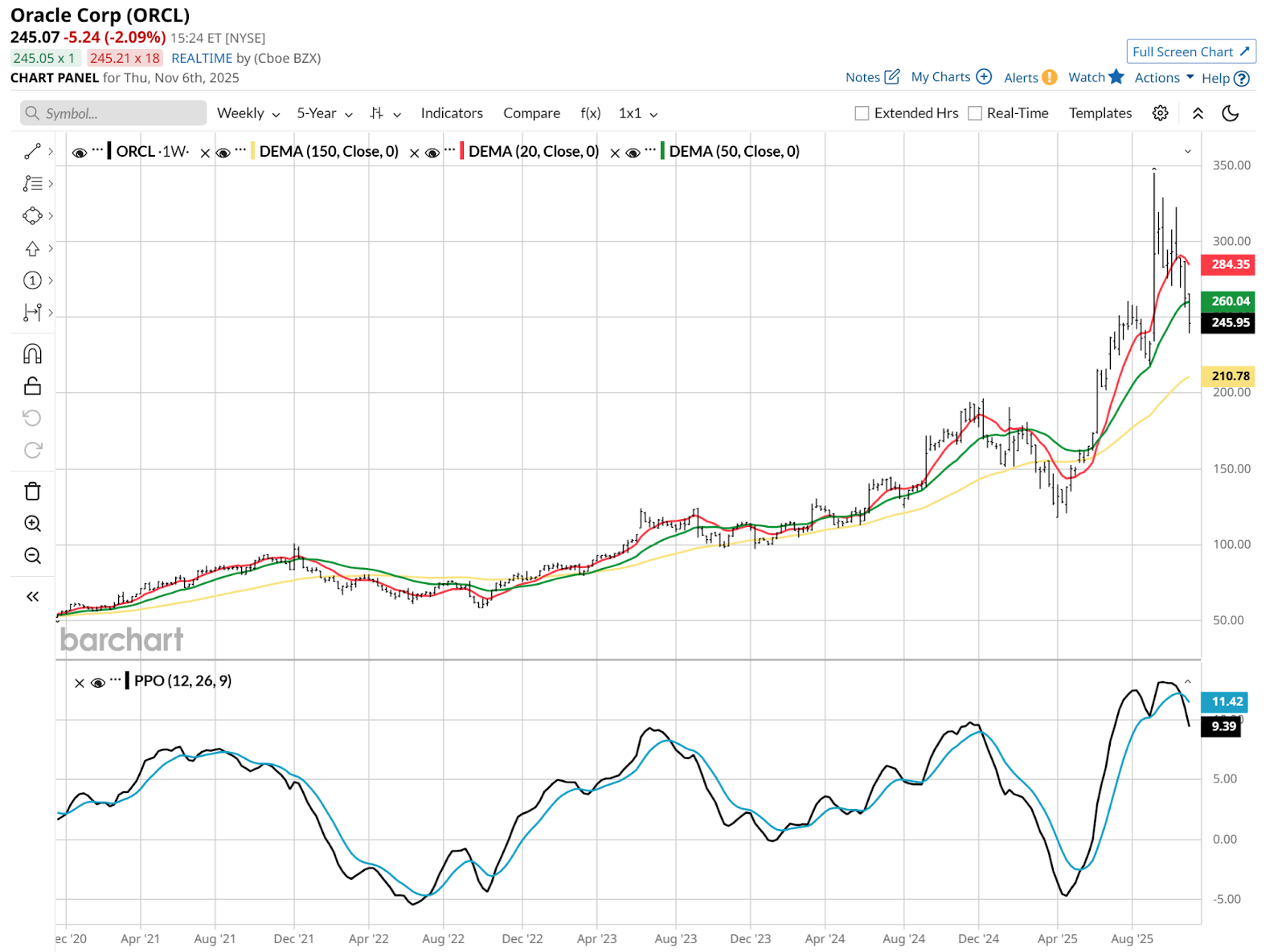Image resolution: width=1286 pixels, height=952 pixels.
Task: Click the Full Screen Chart button
Action: pyautogui.click(x=1190, y=51)
